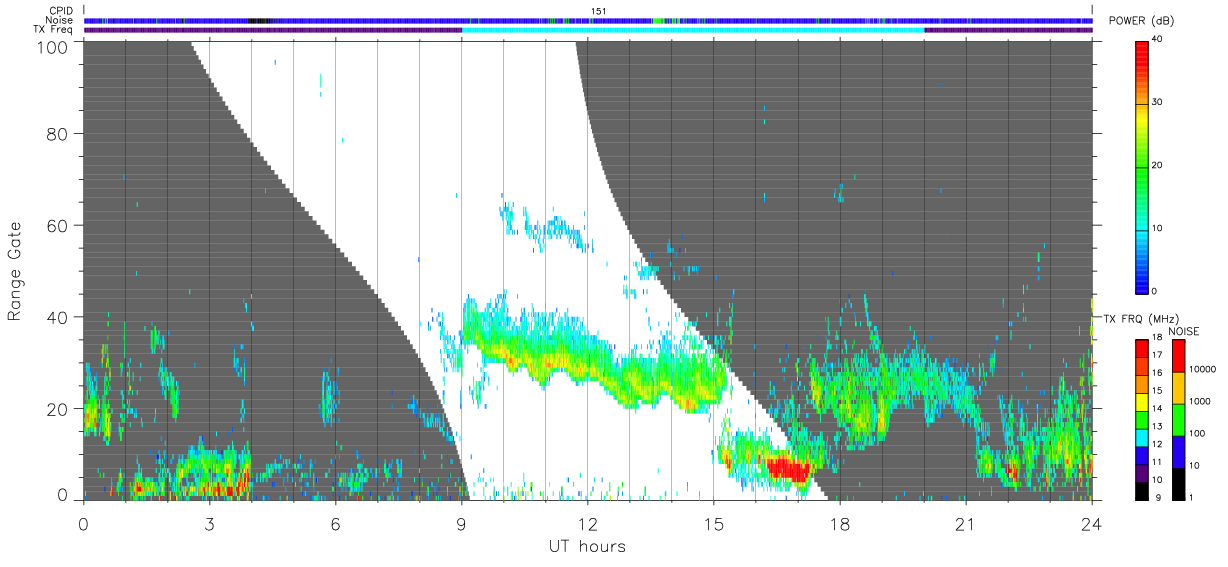
Task: Click the NOISE color bar legend
Action: coord(1178,420)
